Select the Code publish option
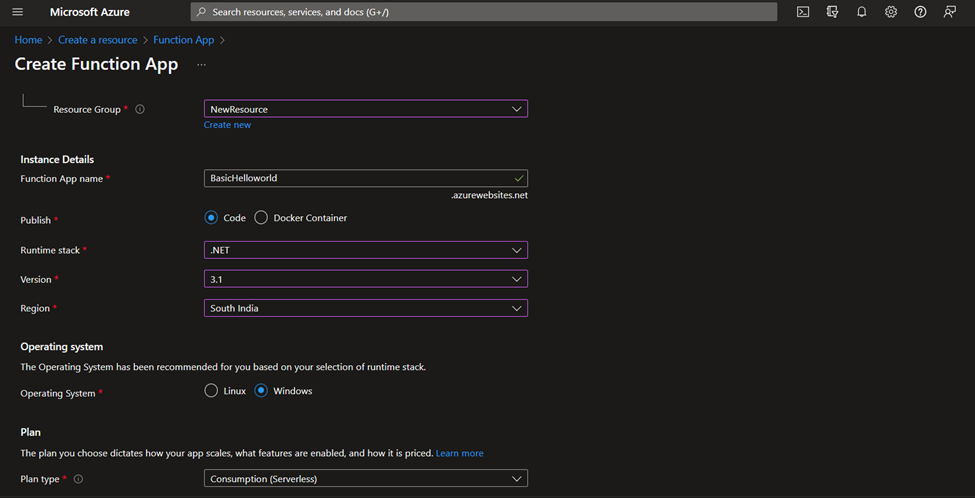975x498 pixels. [211, 218]
